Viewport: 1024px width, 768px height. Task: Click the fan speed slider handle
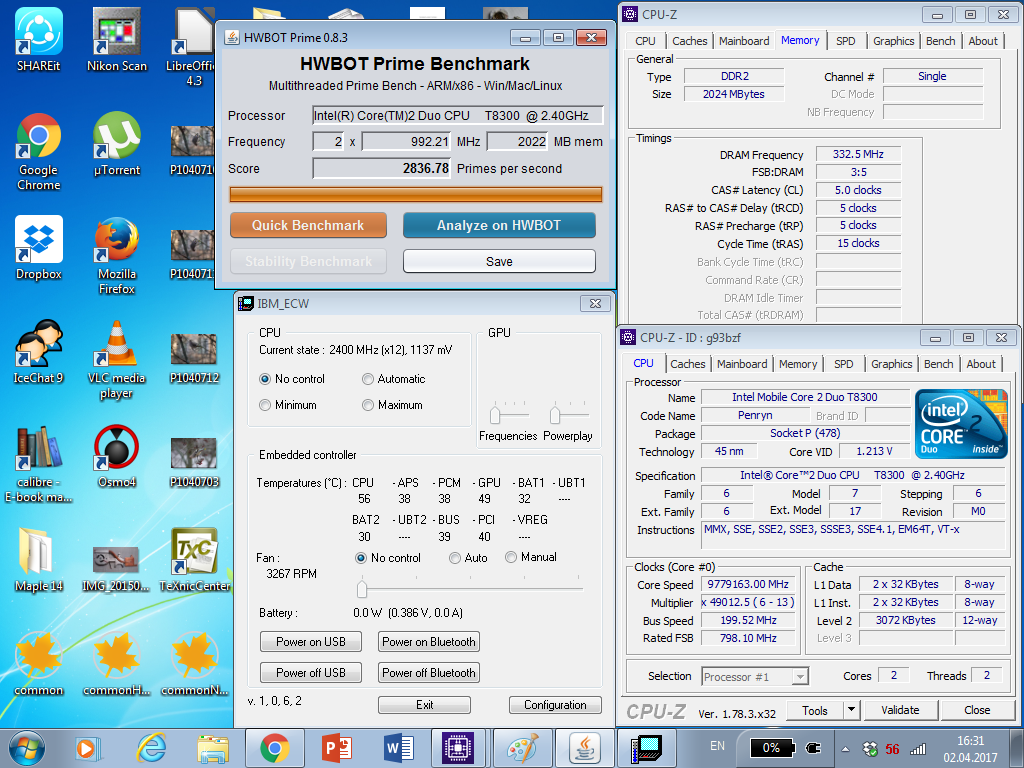click(362, 589)
